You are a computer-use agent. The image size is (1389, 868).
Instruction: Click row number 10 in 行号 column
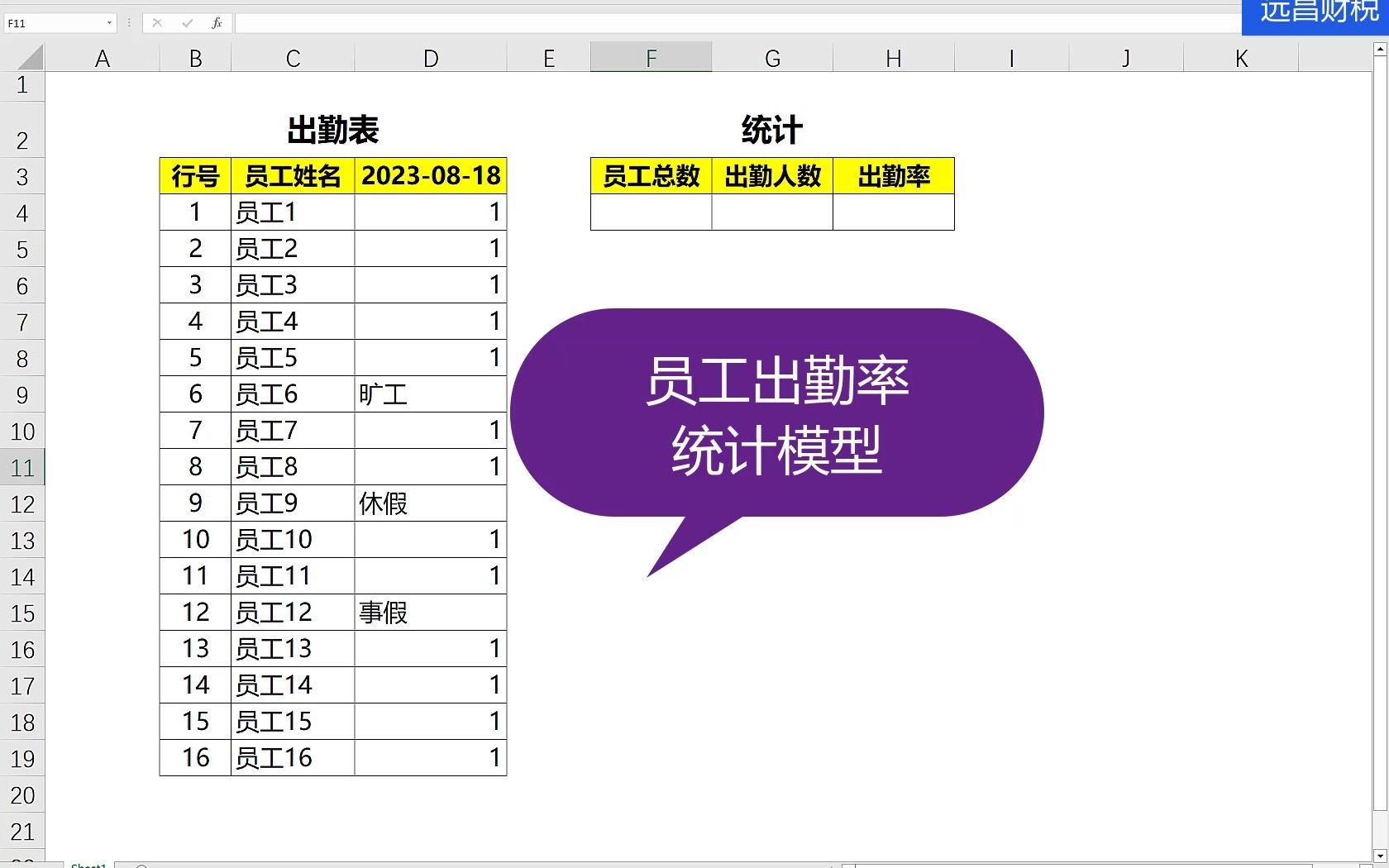[196, 540]
